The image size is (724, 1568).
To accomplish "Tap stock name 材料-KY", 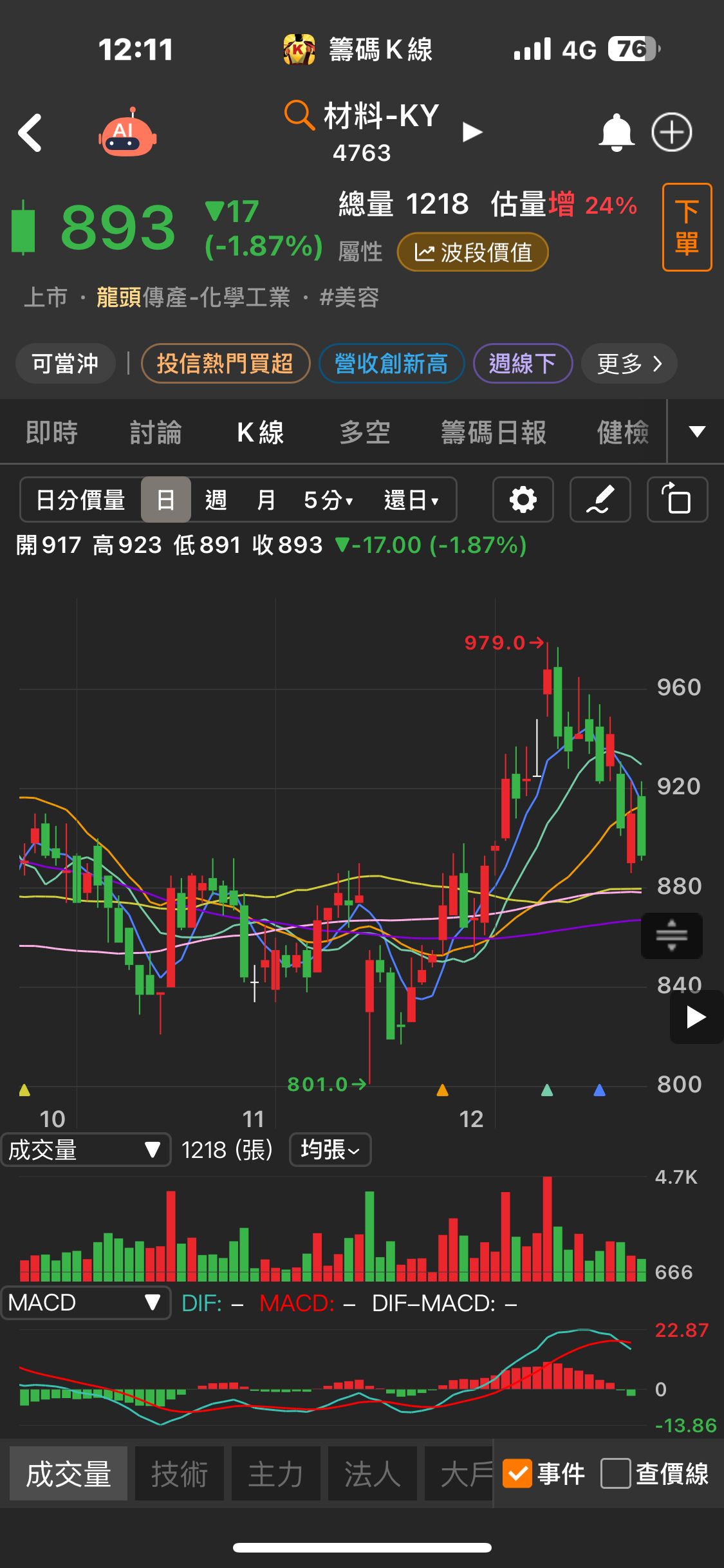I will [x=381, y=117].
